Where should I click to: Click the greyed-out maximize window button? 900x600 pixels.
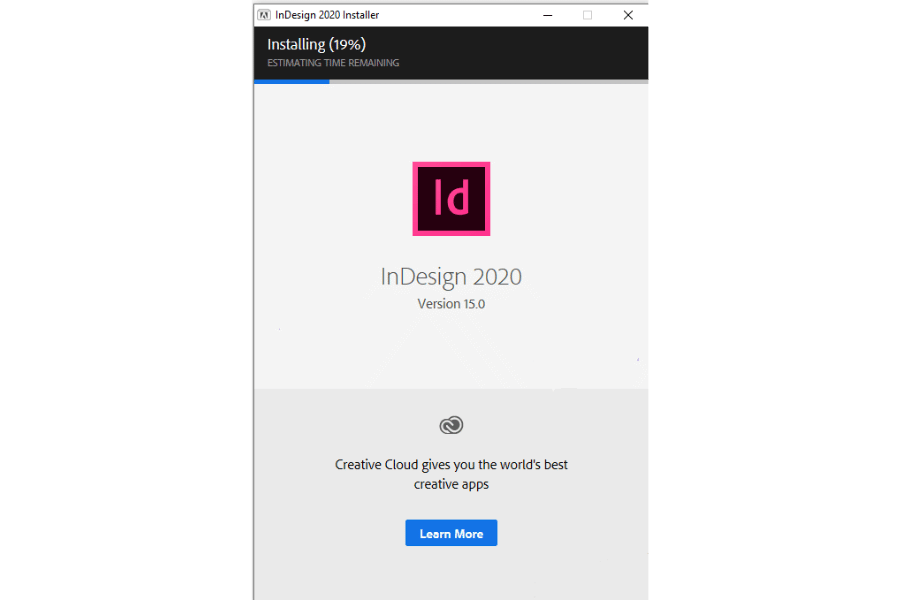(587, 15)
